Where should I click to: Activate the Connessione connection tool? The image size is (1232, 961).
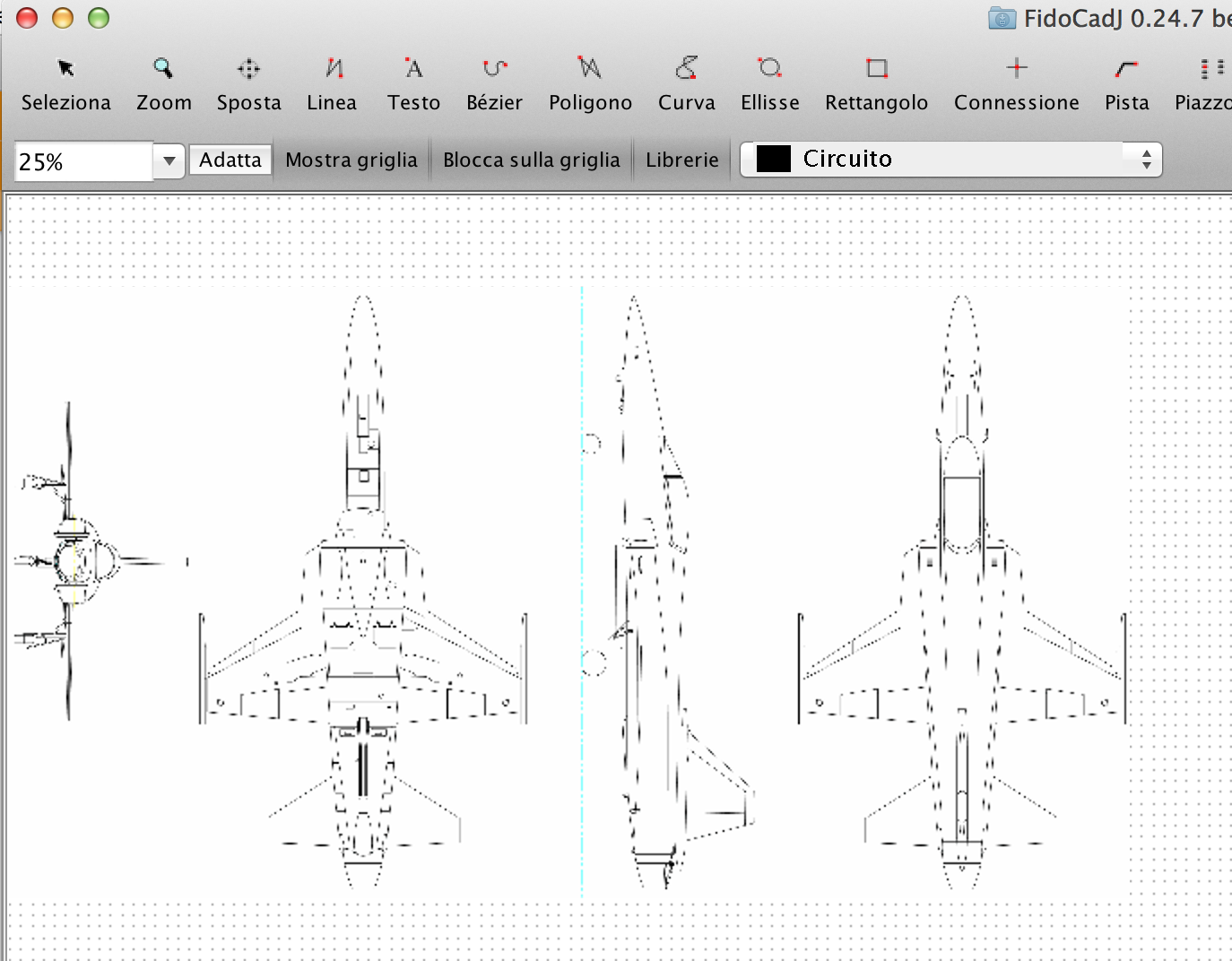tap(1016, 83)
